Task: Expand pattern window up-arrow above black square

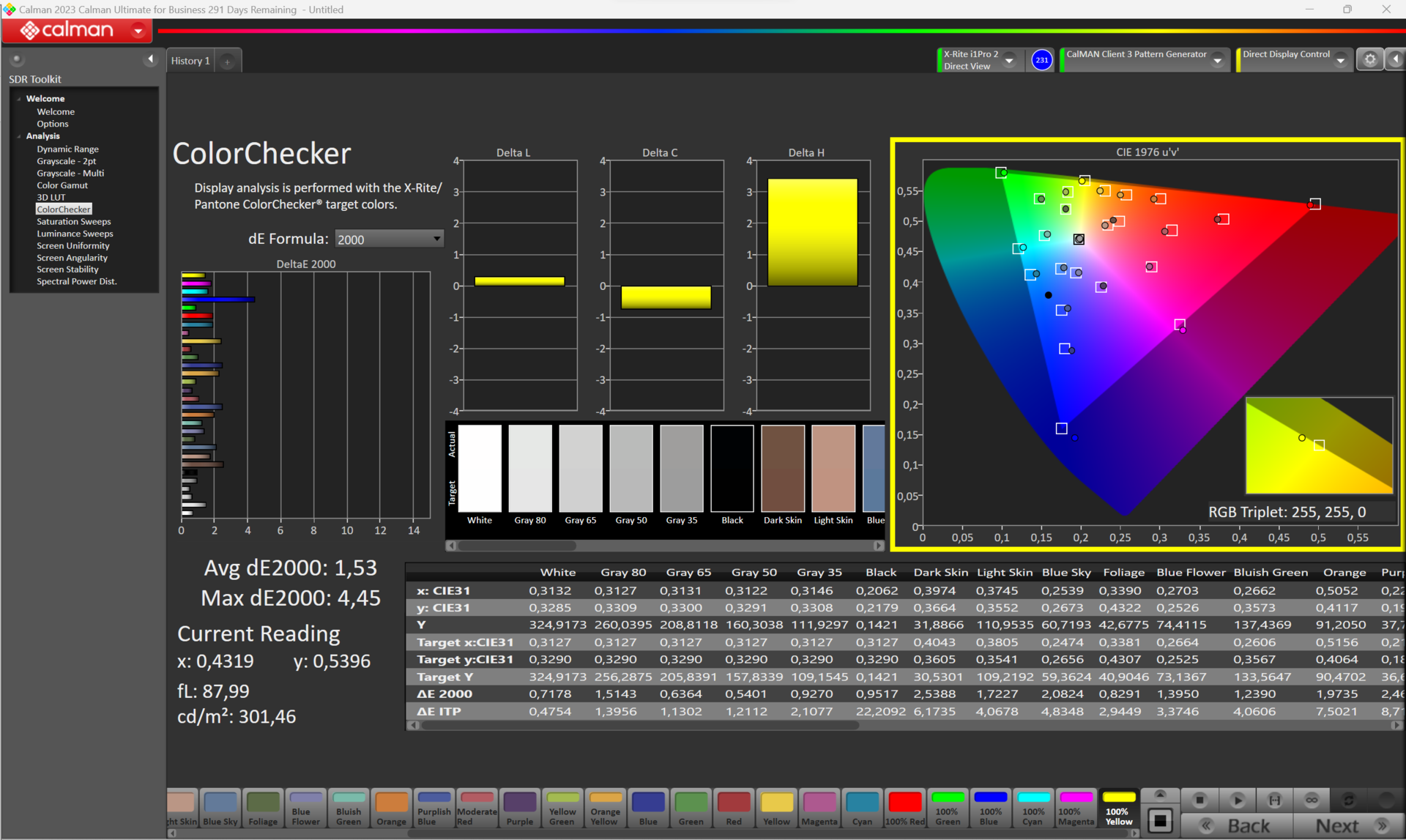Action: [1160, 795]
